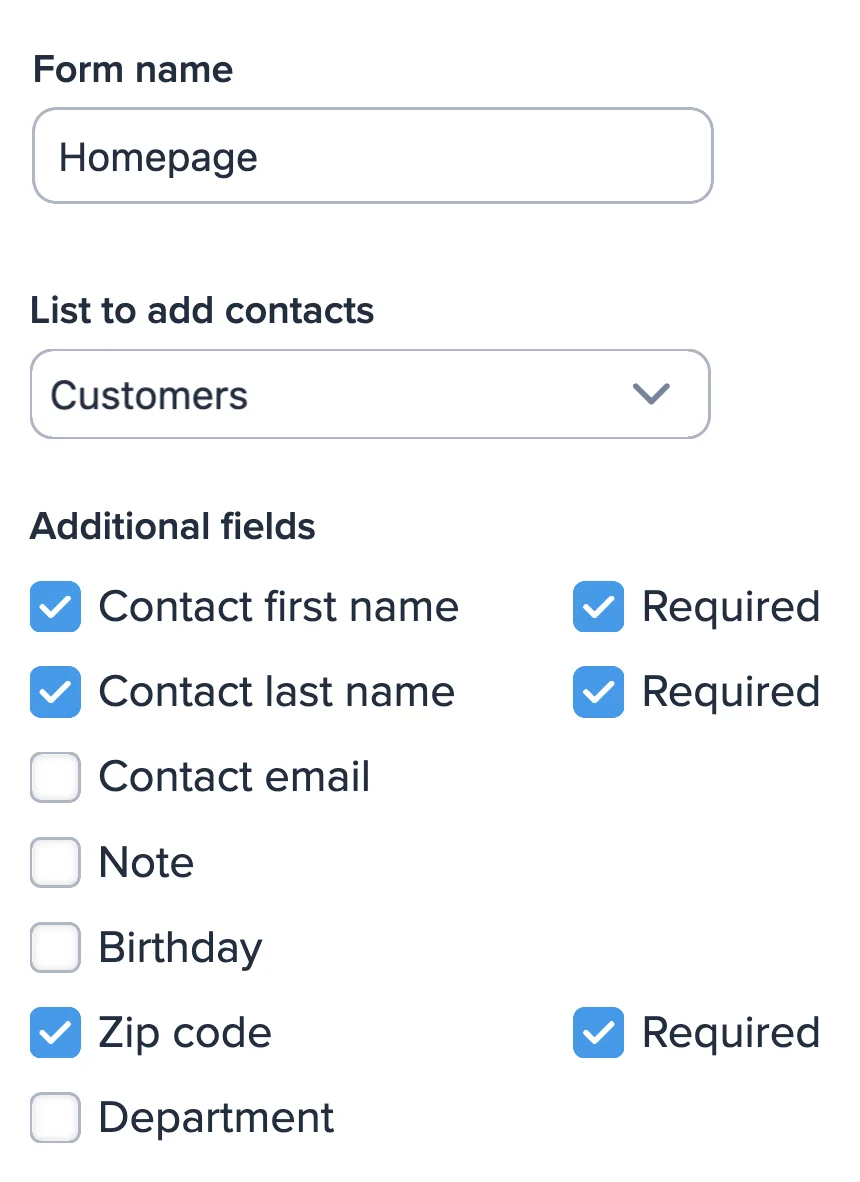Check the Birthday field checkbox

click(x=55, y=947)
